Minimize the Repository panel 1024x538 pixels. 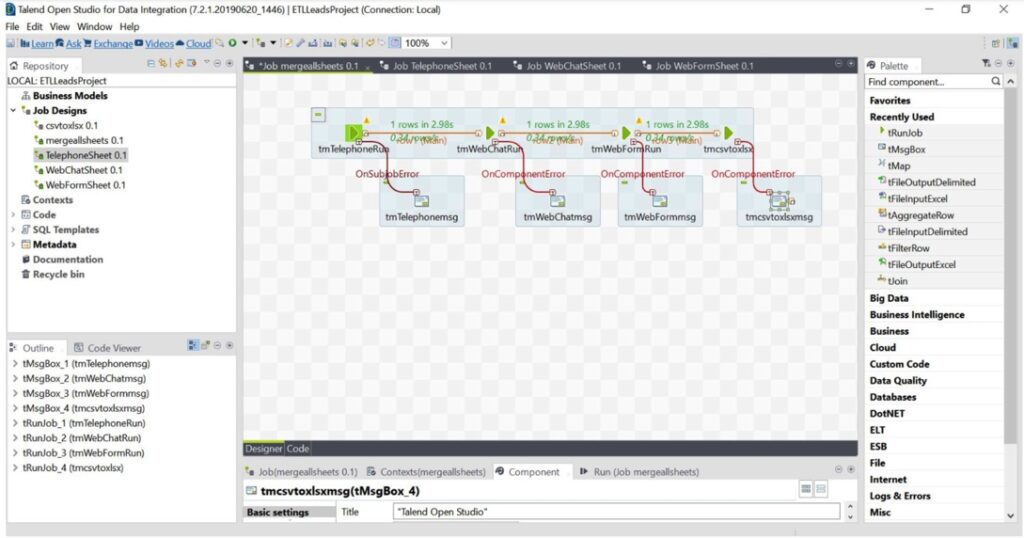coord(217,63)
